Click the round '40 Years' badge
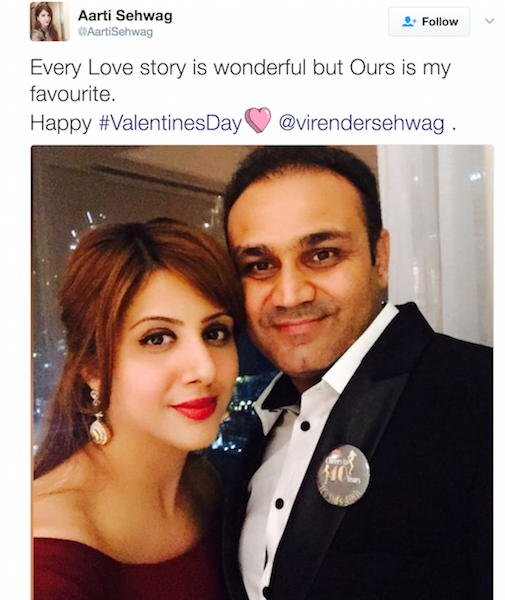 pos(343,475)
